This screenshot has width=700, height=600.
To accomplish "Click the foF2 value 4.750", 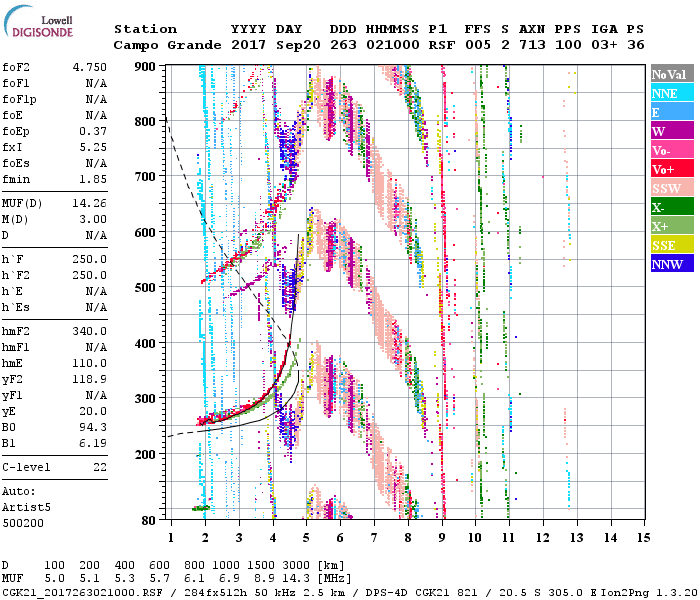I will tap(89, 67).
